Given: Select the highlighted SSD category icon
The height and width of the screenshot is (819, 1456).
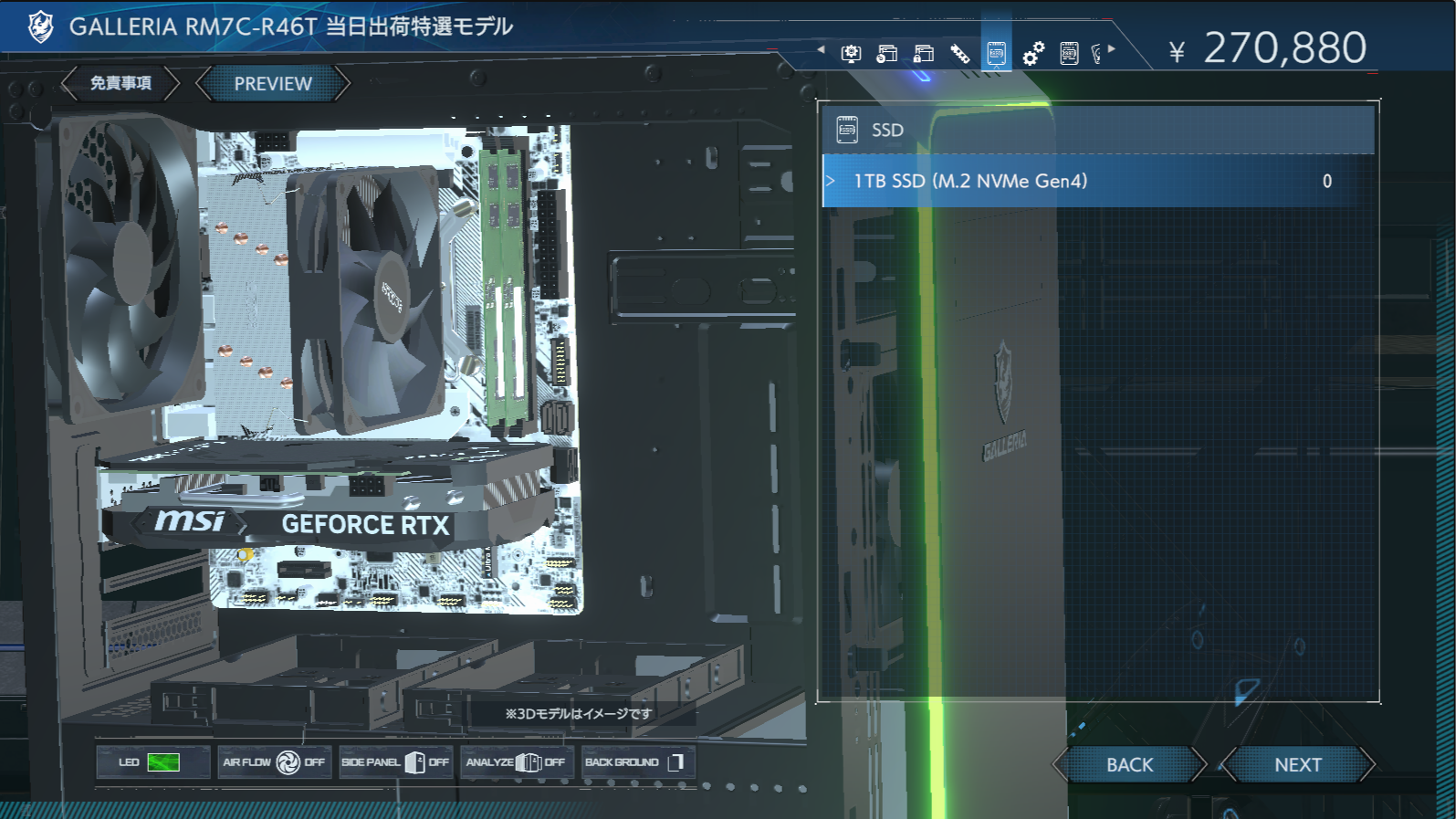Looking at the screenshot, I should [996, 53].
